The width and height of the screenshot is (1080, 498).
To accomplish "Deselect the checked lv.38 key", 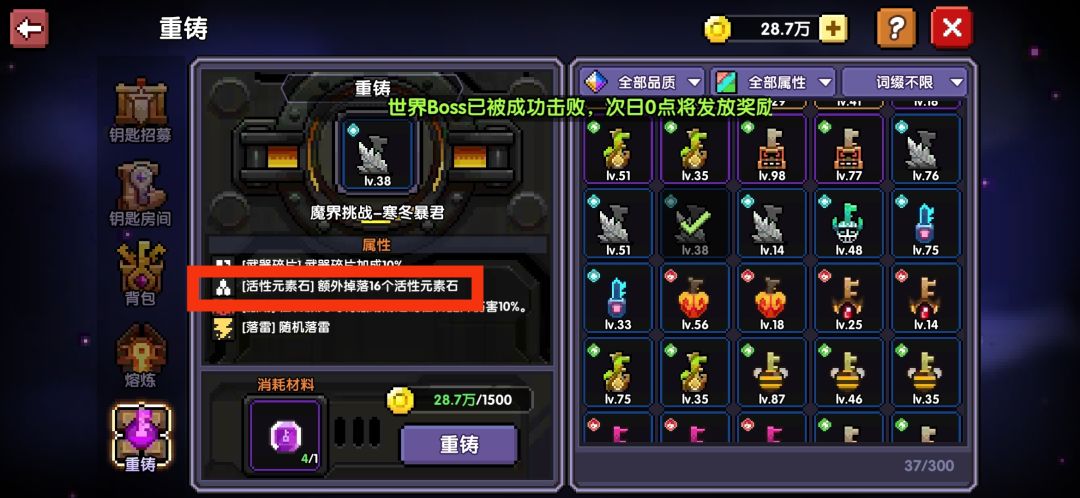I will tap(694, 225).
